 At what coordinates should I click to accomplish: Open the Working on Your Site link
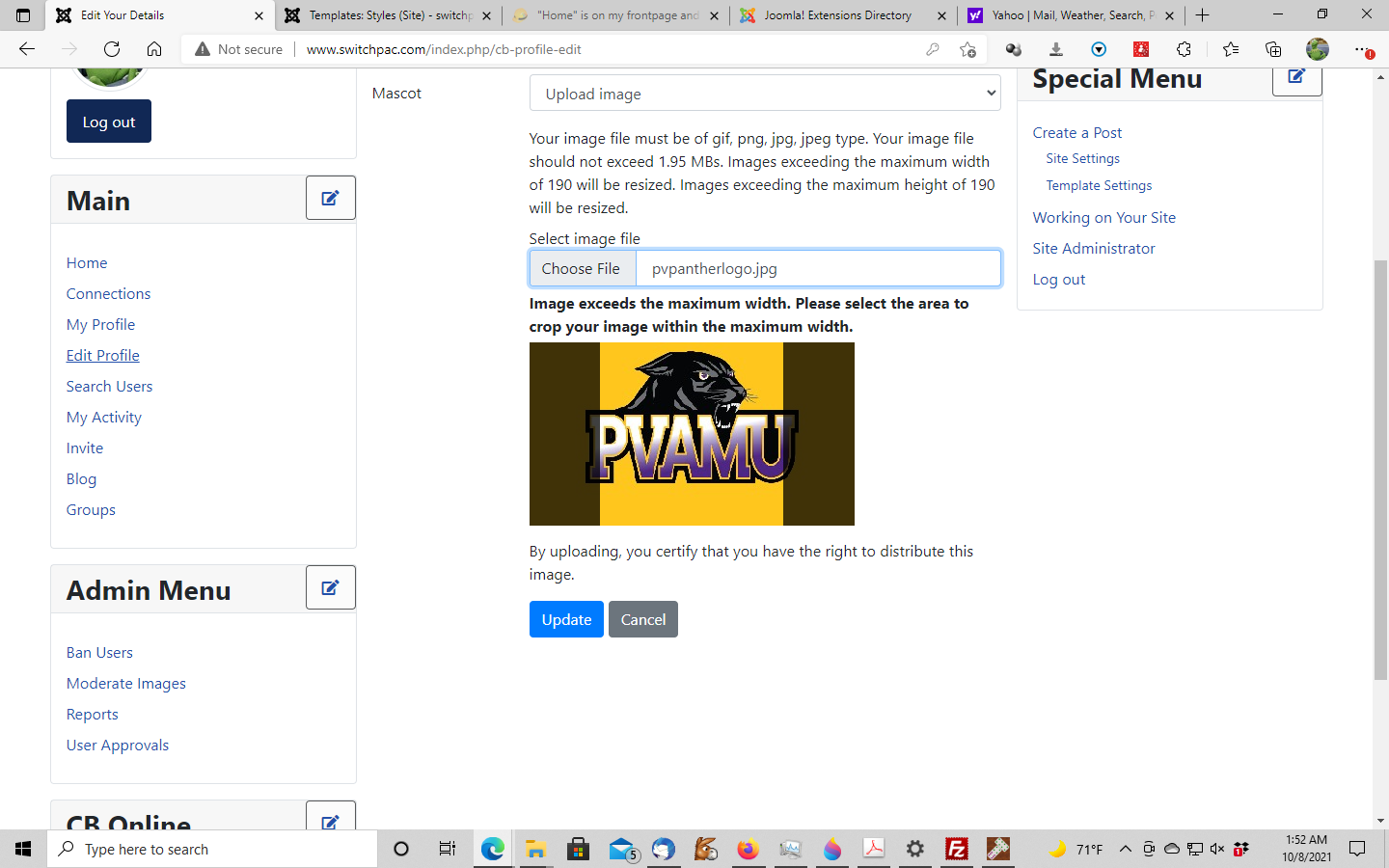click(x=1104, y=217)
